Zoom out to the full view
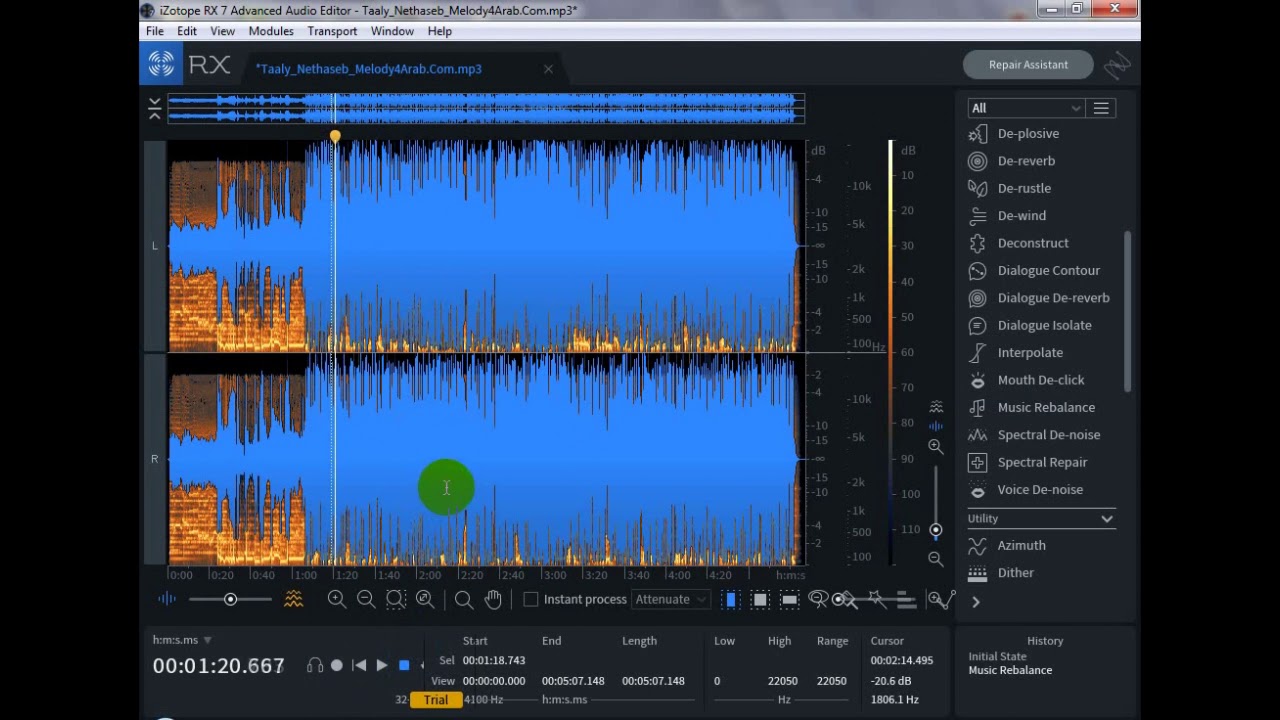 click(x=425, y=599)
